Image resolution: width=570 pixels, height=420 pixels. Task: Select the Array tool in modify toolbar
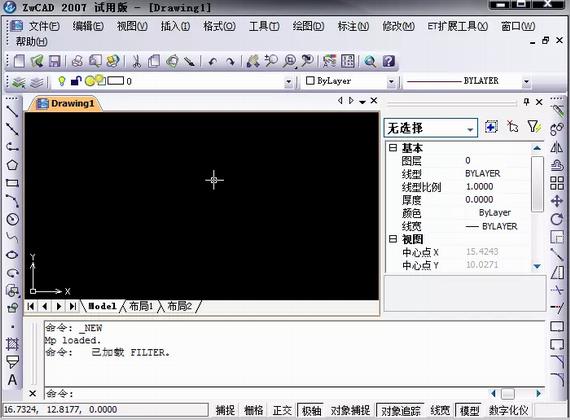coord(557,183)
